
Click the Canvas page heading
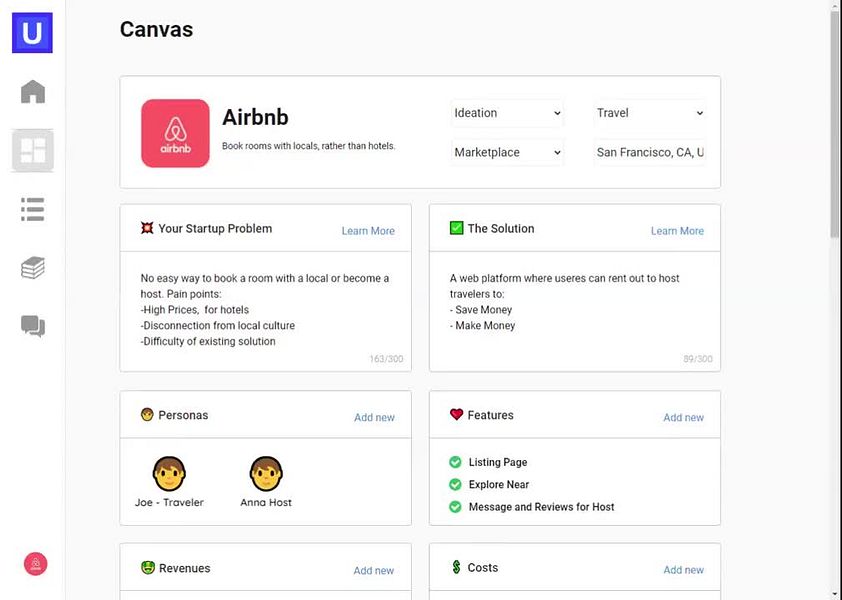[x=156, y=29]
